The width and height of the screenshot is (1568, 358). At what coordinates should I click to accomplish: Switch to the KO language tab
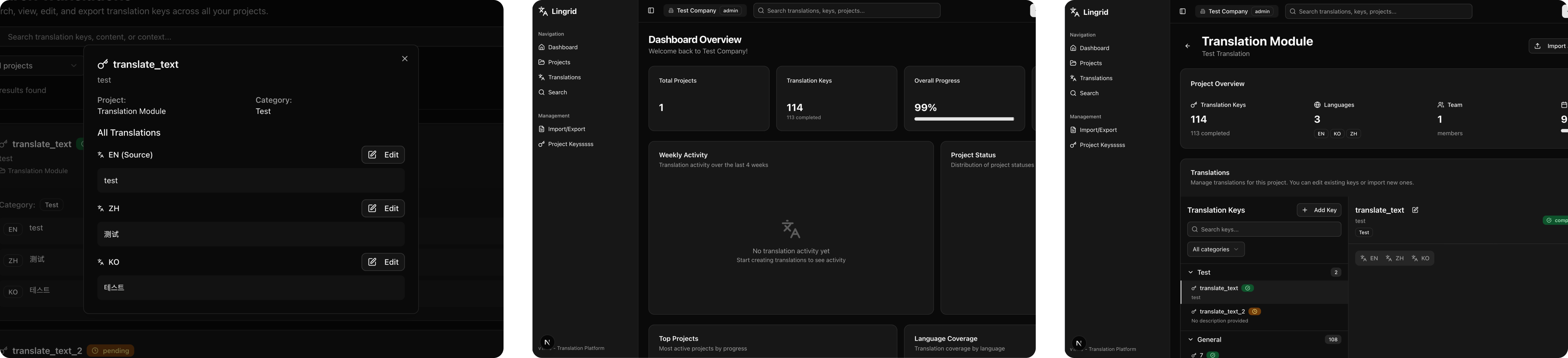point(1421,258)
